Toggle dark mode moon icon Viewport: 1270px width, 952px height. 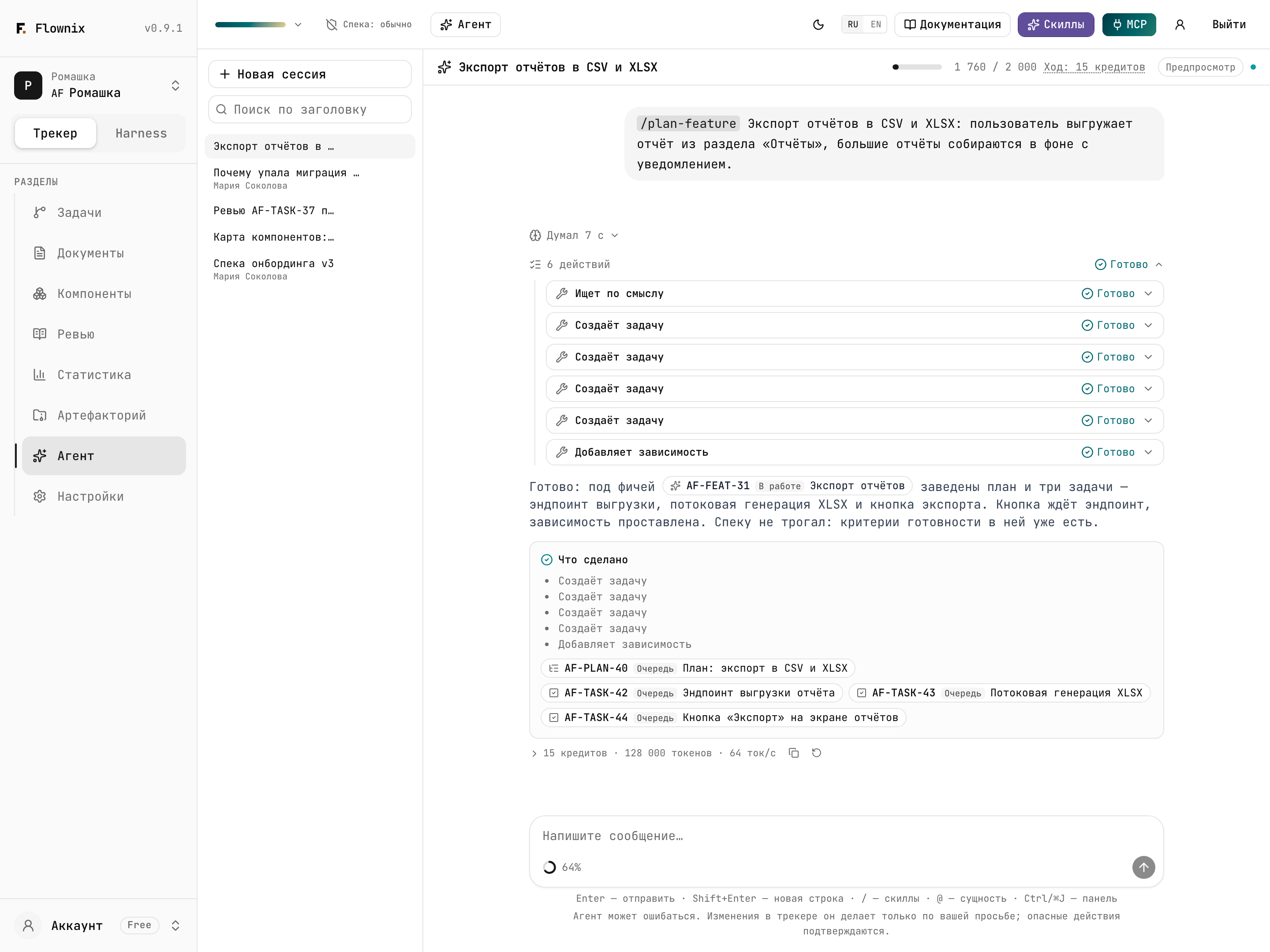coord(818,25)
